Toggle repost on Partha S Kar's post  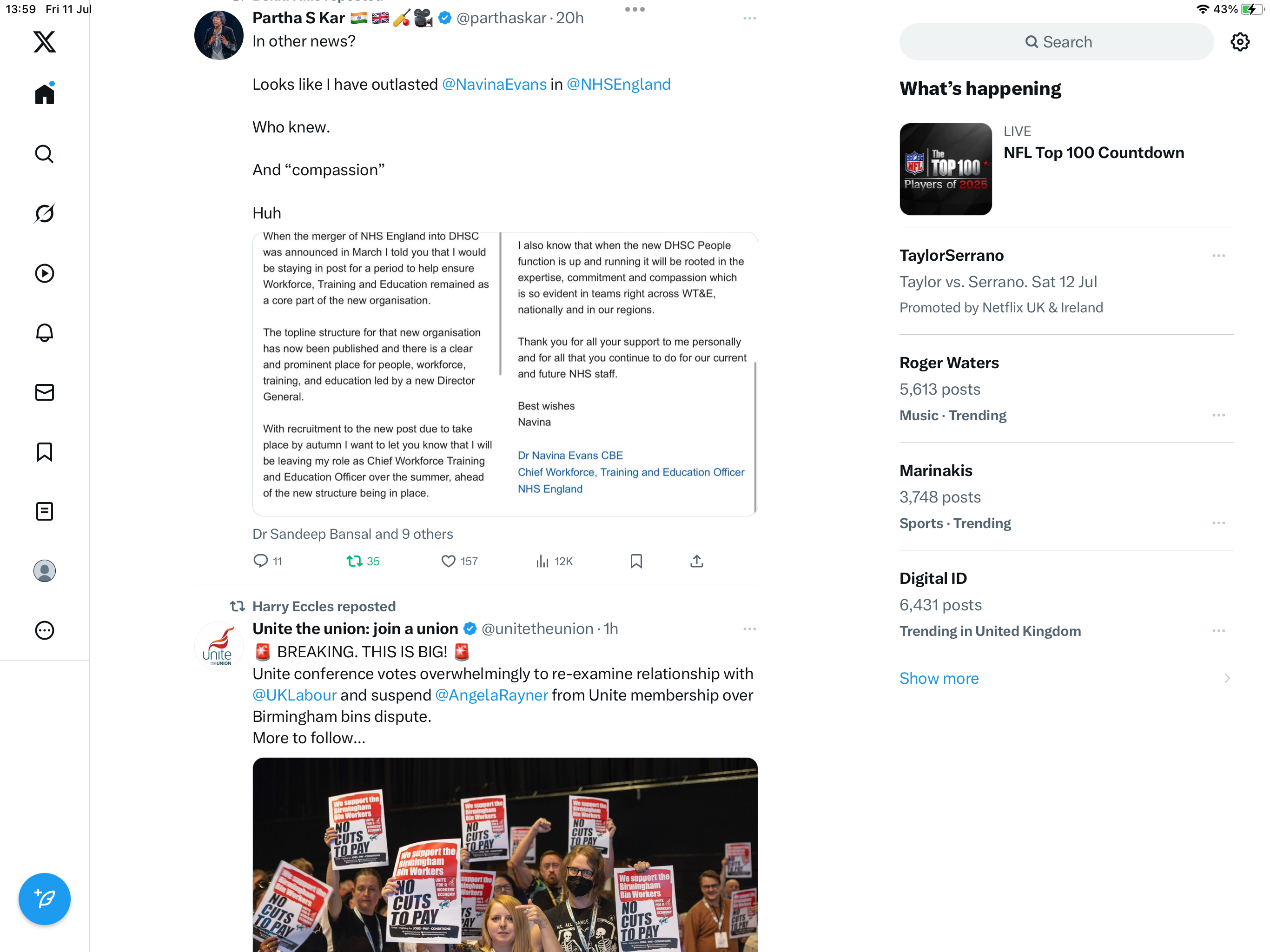(363, 561)
